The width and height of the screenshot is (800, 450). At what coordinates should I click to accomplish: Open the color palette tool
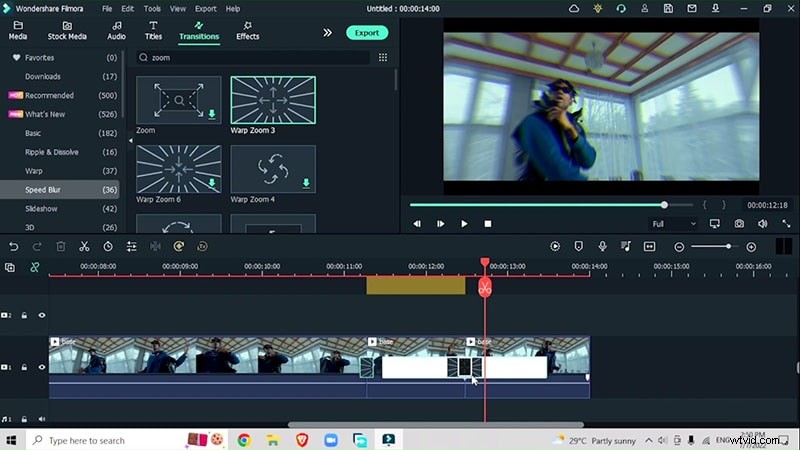coord(179,247)
